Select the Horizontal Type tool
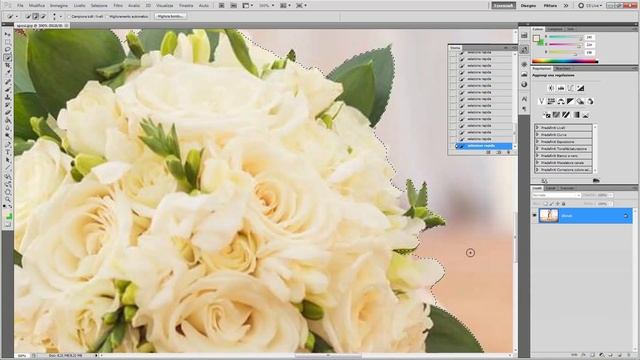 [8, 151]
